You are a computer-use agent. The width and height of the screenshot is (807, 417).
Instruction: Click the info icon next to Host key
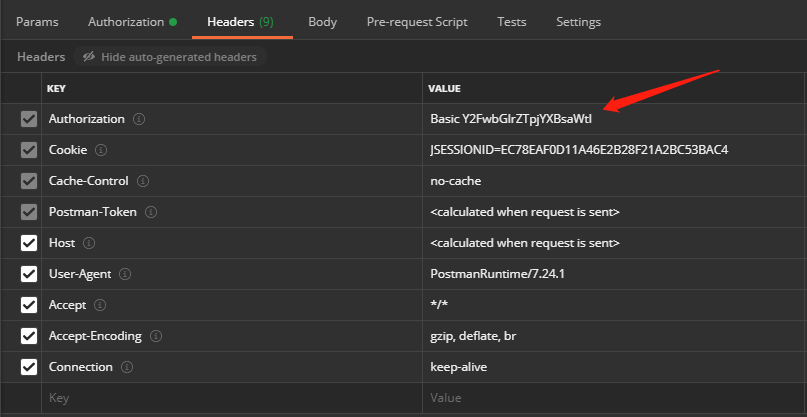[x=89, y=243]
